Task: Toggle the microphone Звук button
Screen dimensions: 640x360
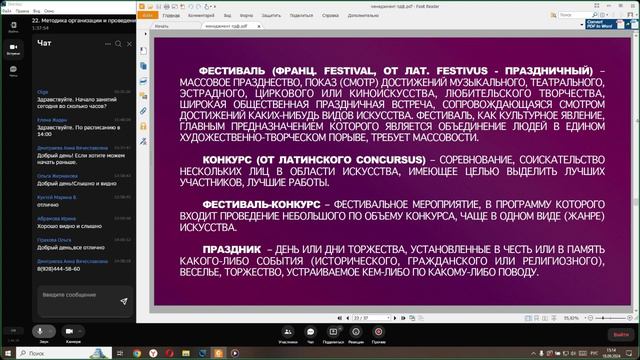Action: pyautogui.click(x=40, y=331)
